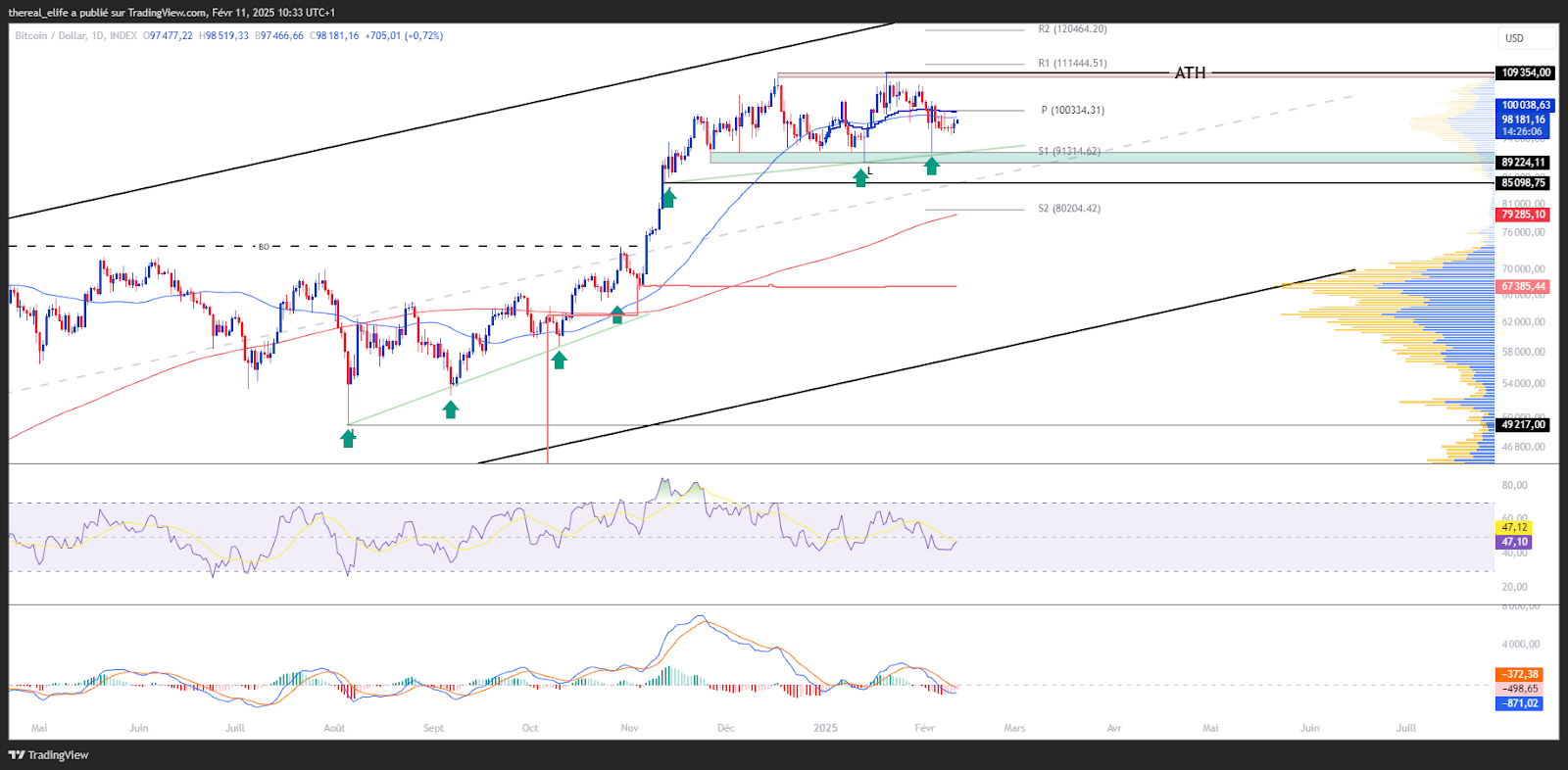1568x770 pixels.
Task: Open the USD currency selector
Action: pos(1527,38)
